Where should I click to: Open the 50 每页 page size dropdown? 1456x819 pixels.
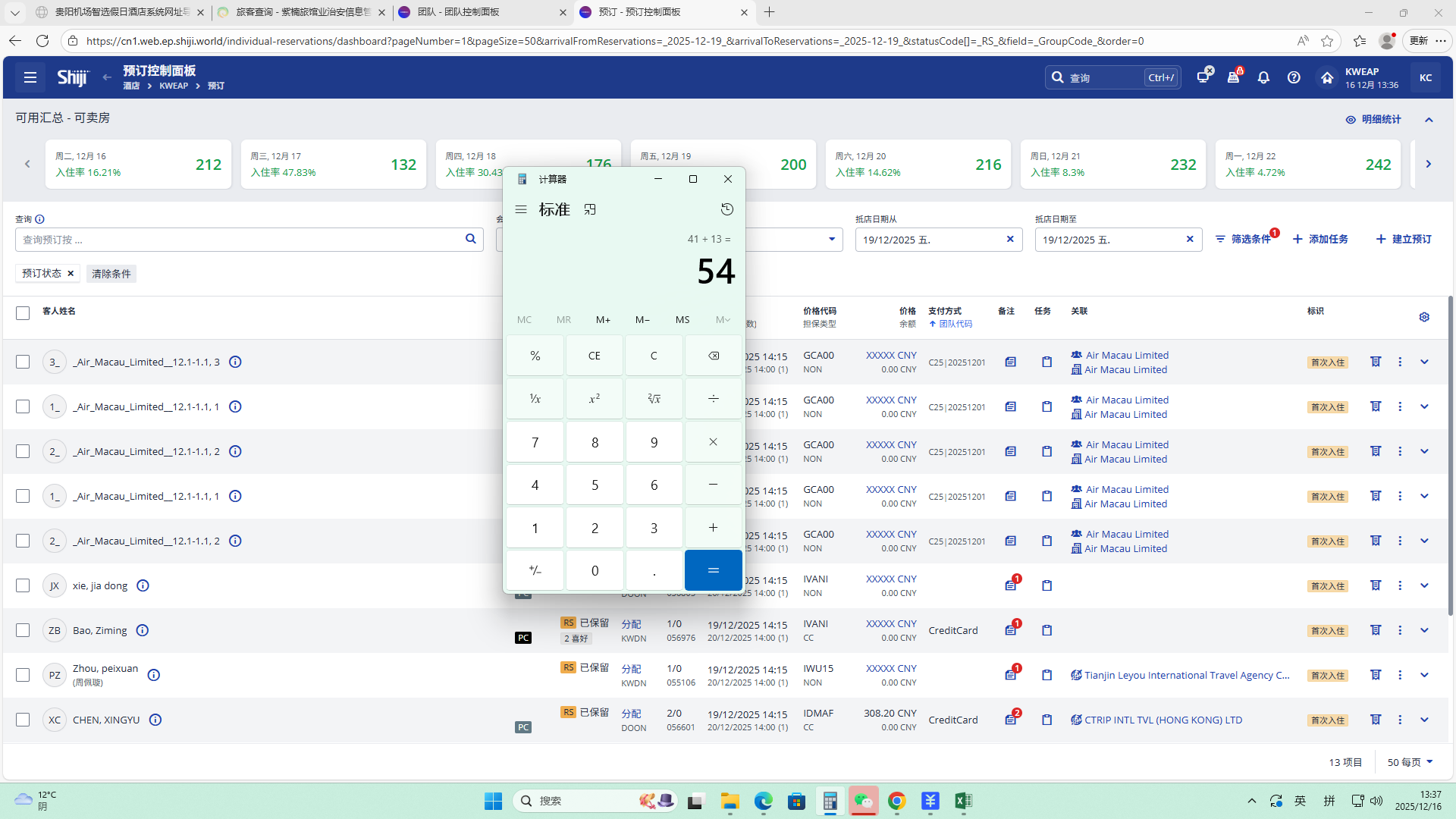(x=1410, y=762)
